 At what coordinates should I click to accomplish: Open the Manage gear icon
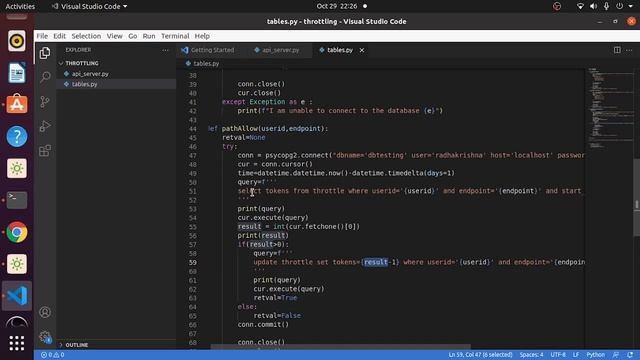point(45,337)
